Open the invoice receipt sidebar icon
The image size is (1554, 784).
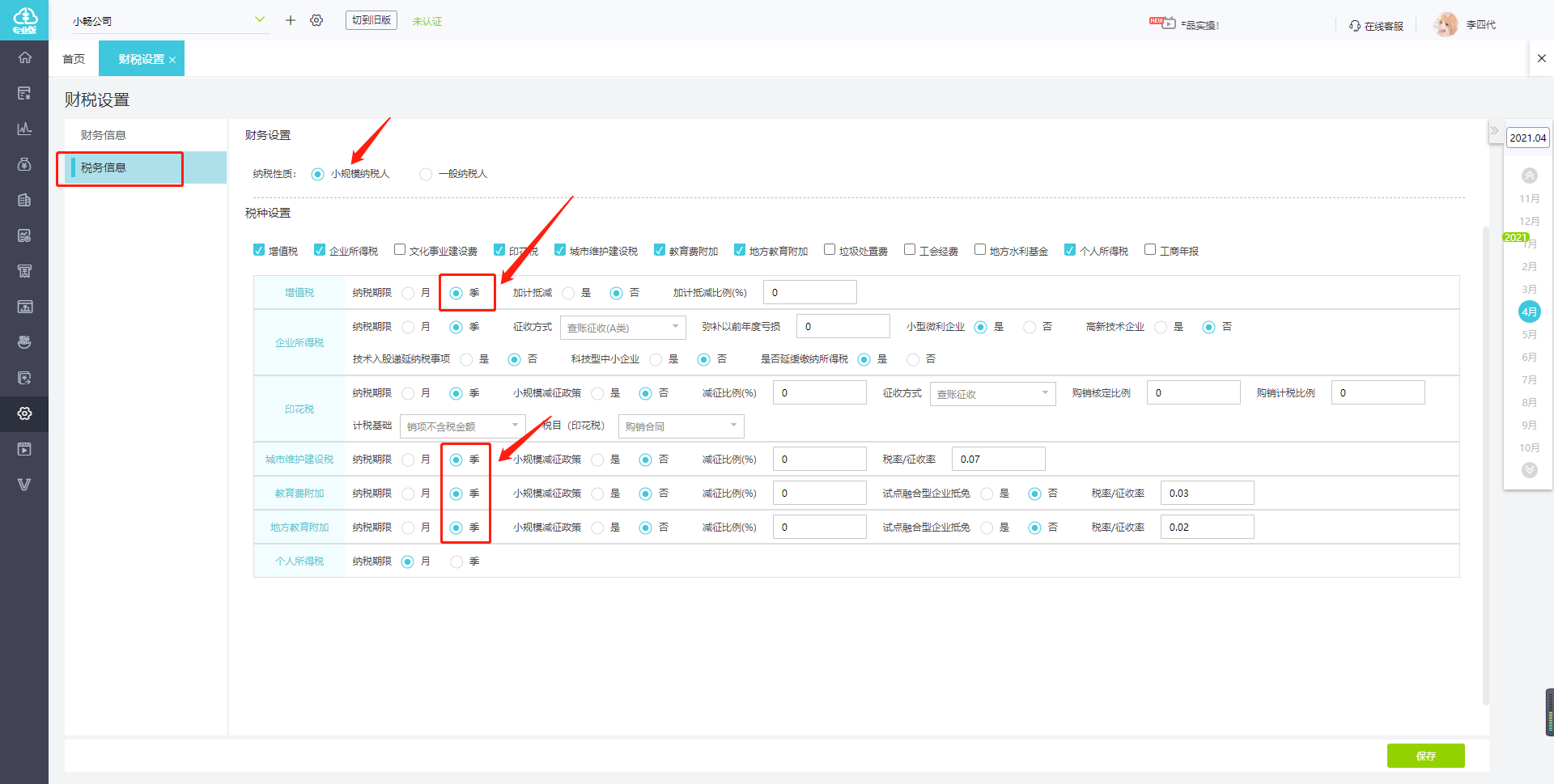pyautogui.click(x=24, y=271)
